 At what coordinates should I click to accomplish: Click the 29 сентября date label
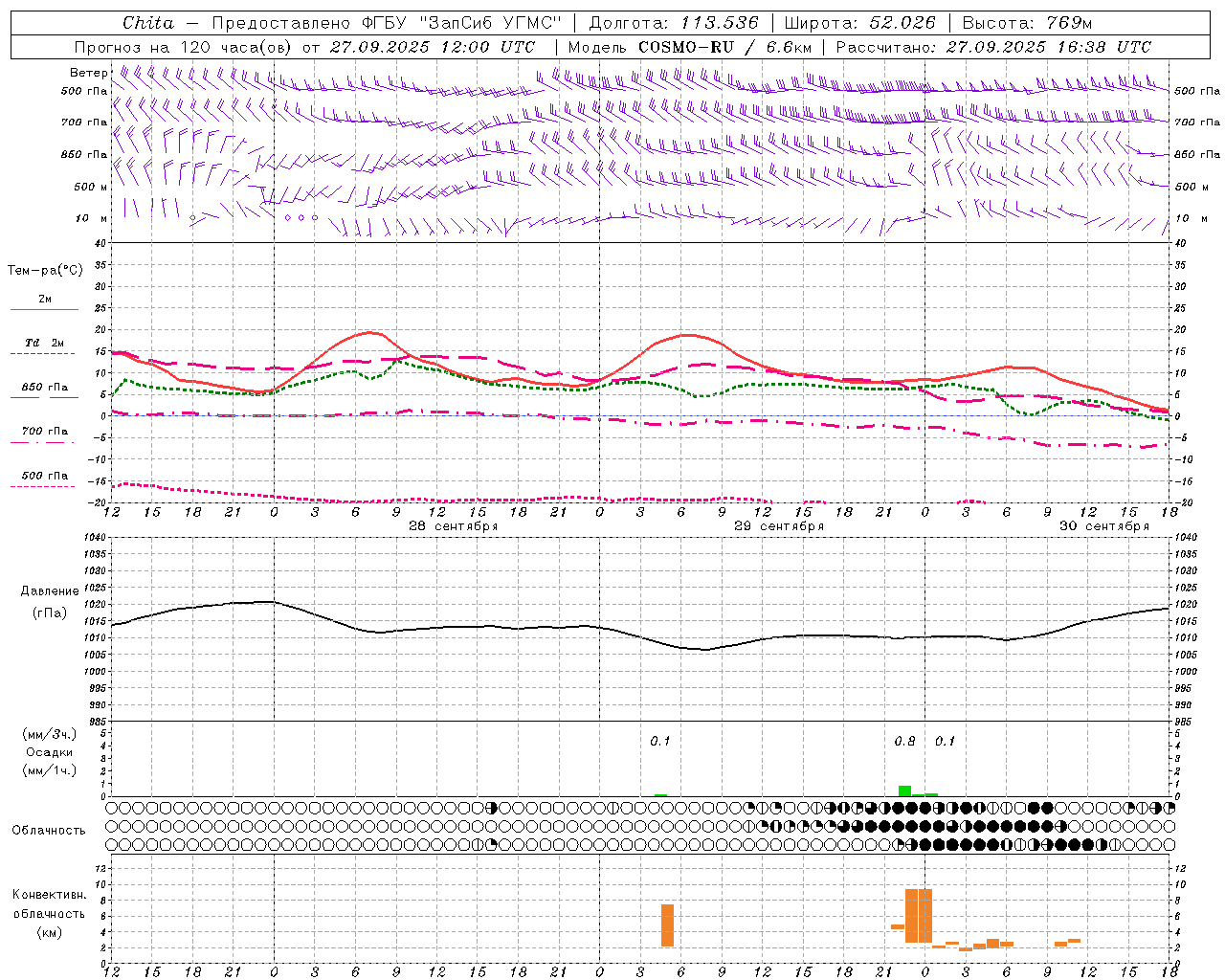779,526
